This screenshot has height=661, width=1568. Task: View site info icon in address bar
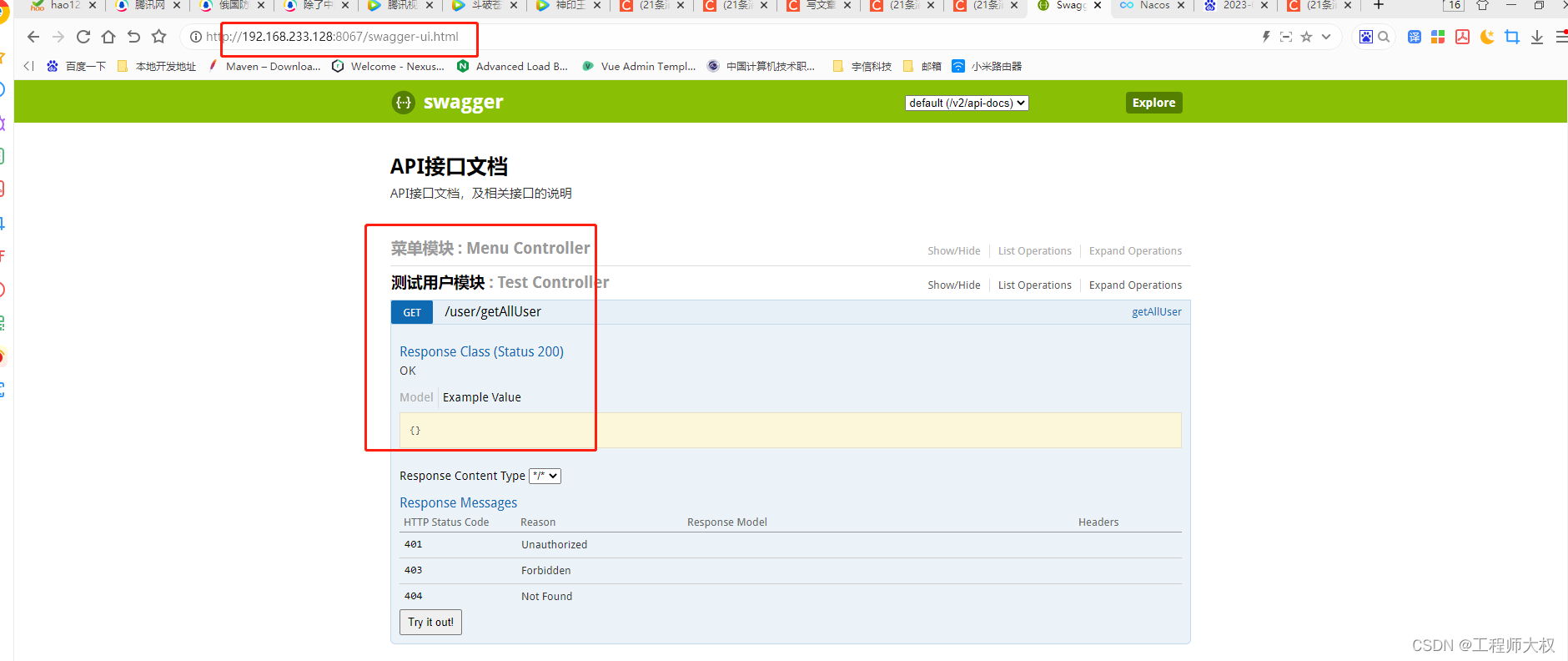pyautogui.click(x=196, y=37)
